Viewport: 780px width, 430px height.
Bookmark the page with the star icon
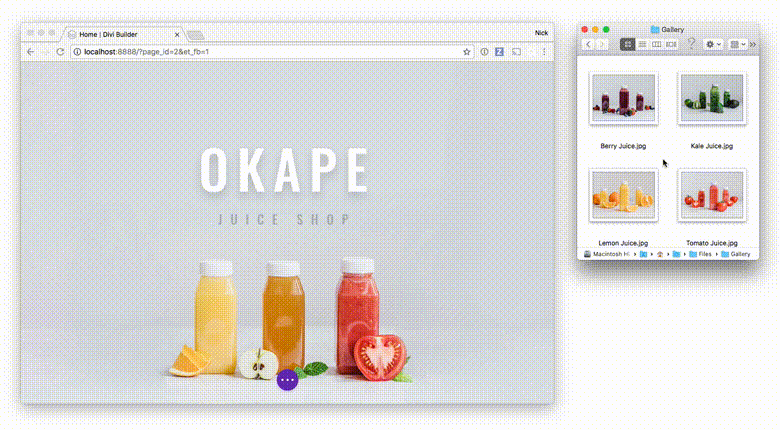[467, 52]
